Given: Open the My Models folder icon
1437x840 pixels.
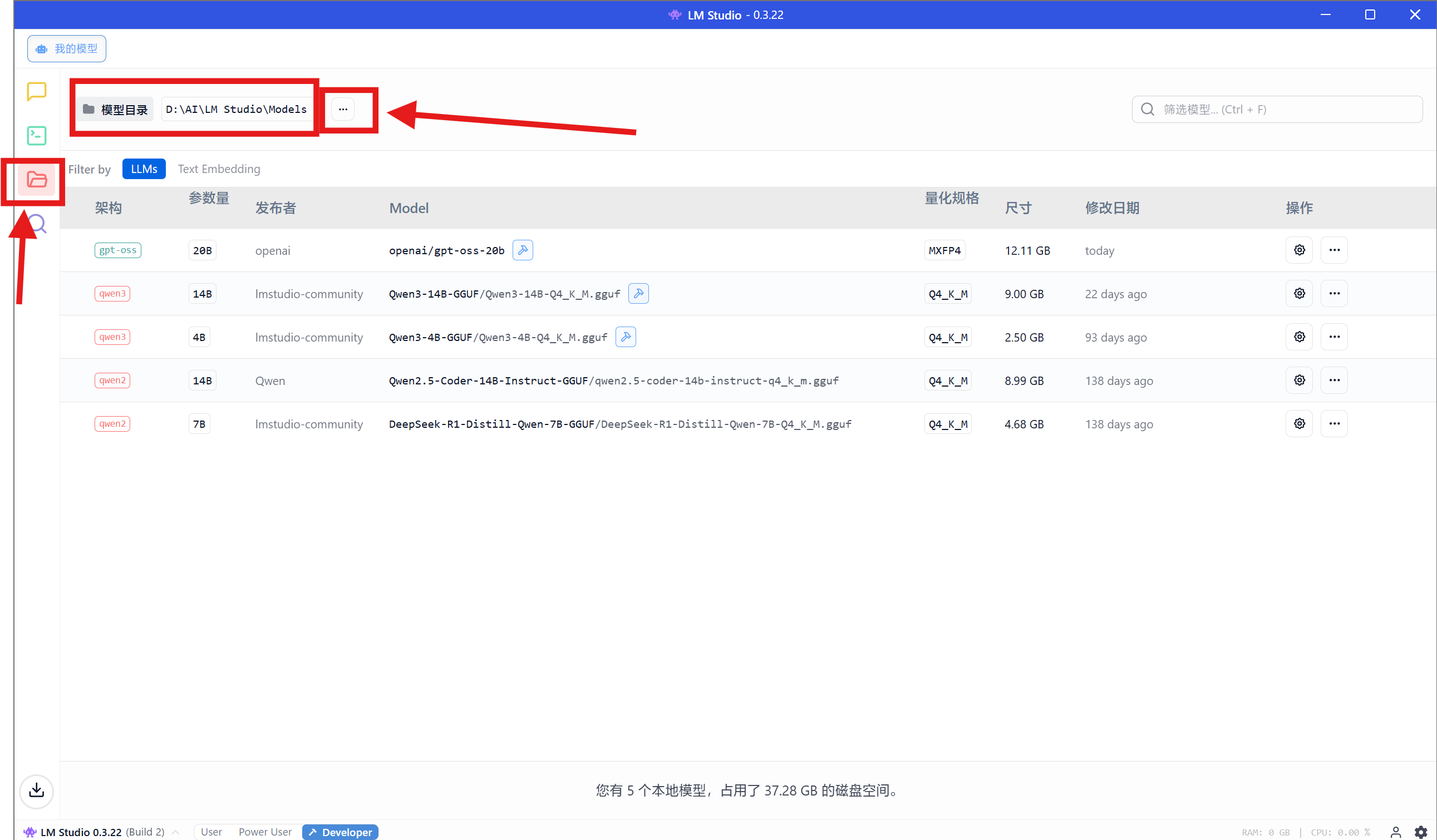Looking at the screenshot, I should (37, 180).
